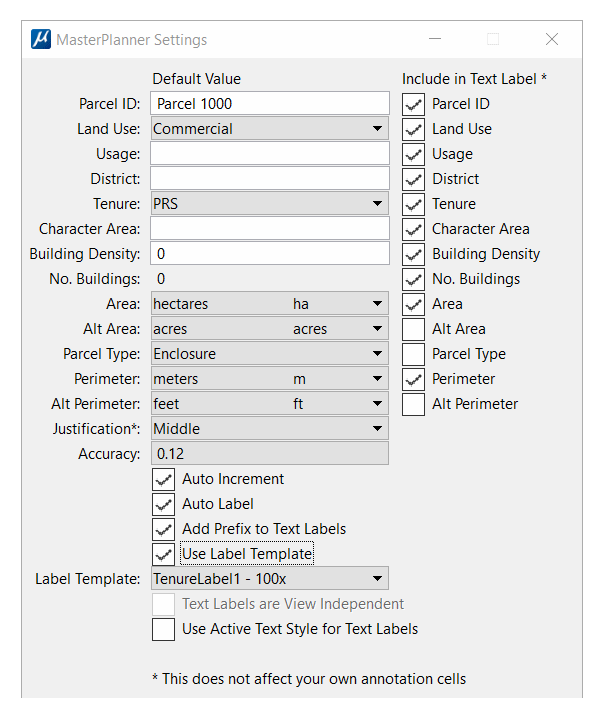This screenshot has height=719, width=601.
Task: Enable Alt Perimeter include-in-label checkbox
Action: [x=414, y=404]
